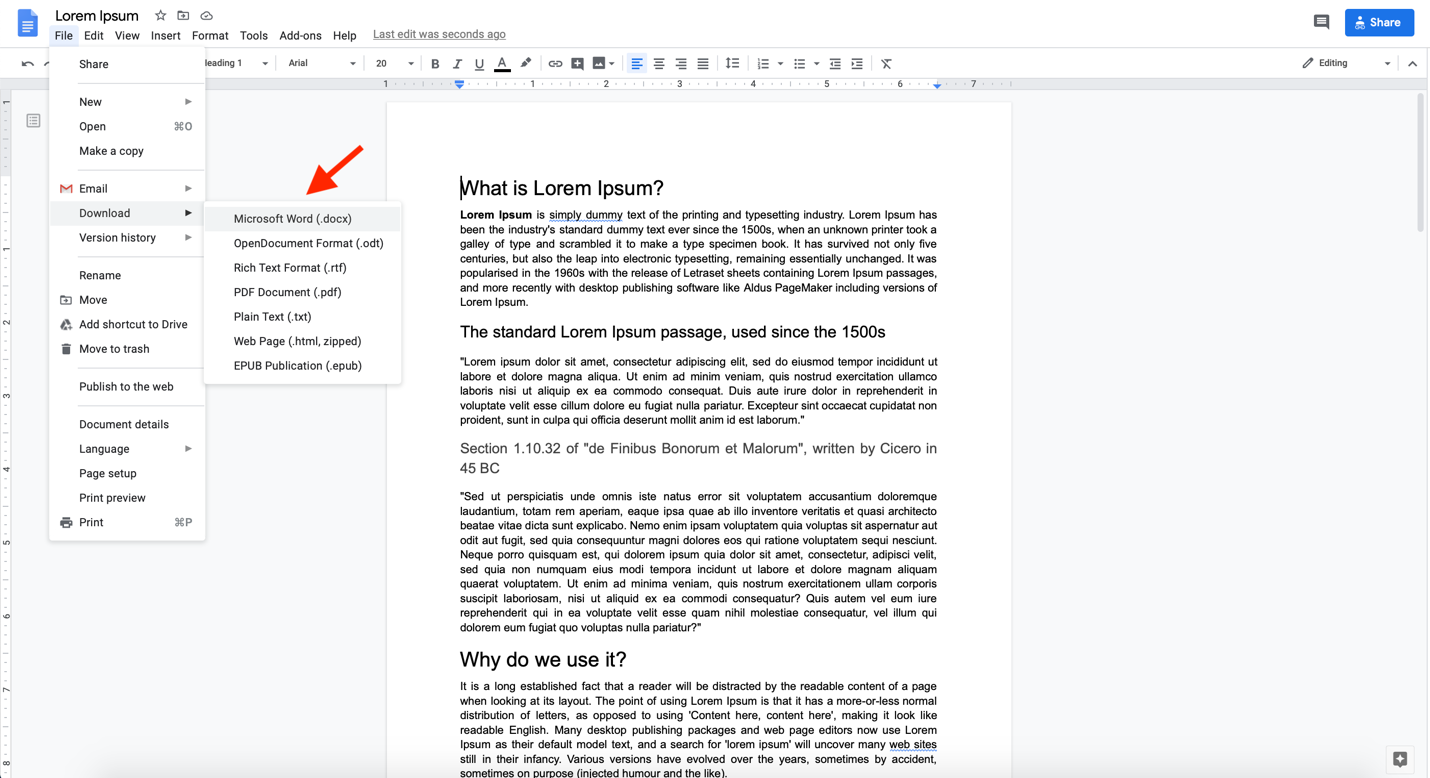
Task: Choose PDF Document (.pdf) download
Action: click(x=303, y=292)
